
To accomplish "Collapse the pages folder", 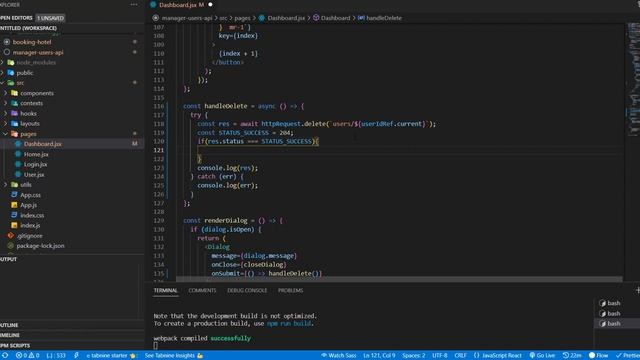I will (28, 134).
